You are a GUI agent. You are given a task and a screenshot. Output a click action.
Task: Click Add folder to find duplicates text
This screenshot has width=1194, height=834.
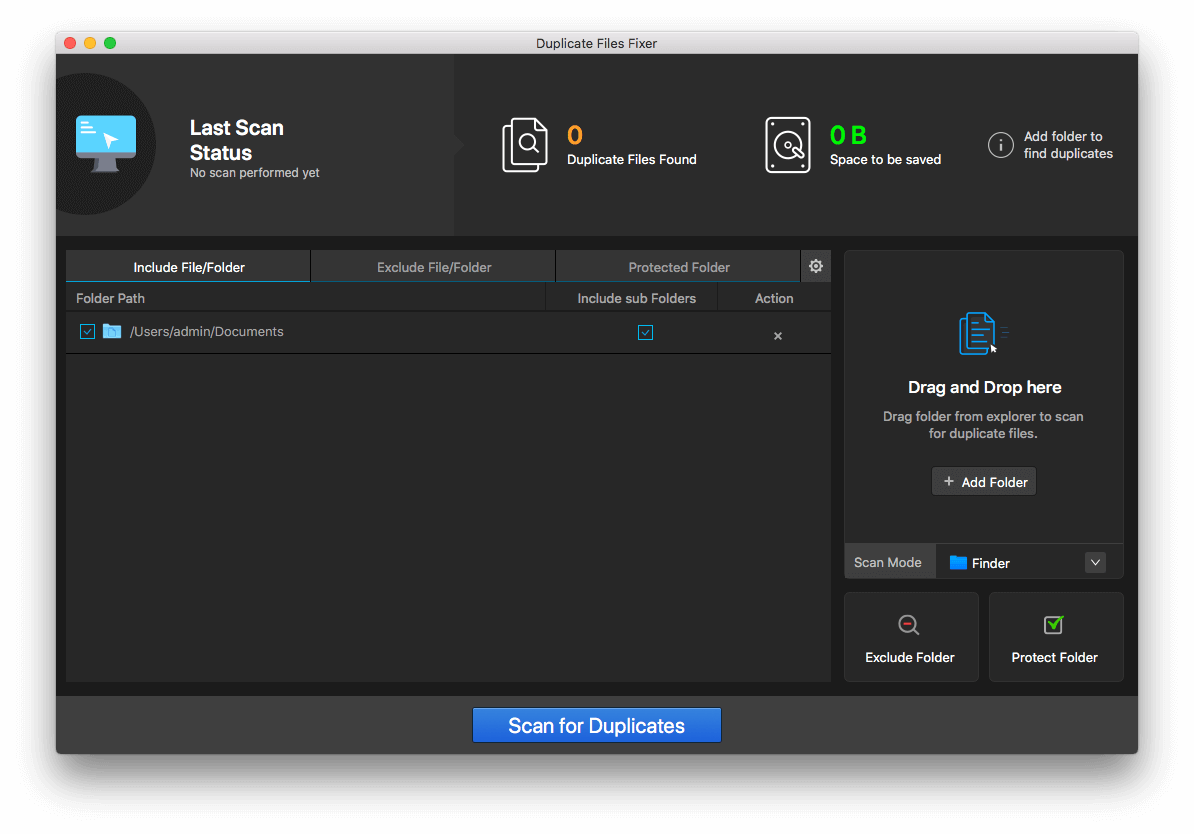point(1068,145)
